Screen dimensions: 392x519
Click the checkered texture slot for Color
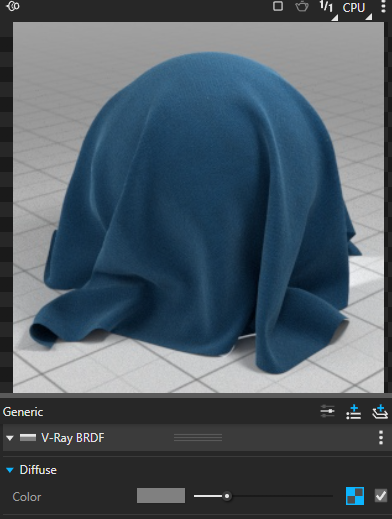355,496
